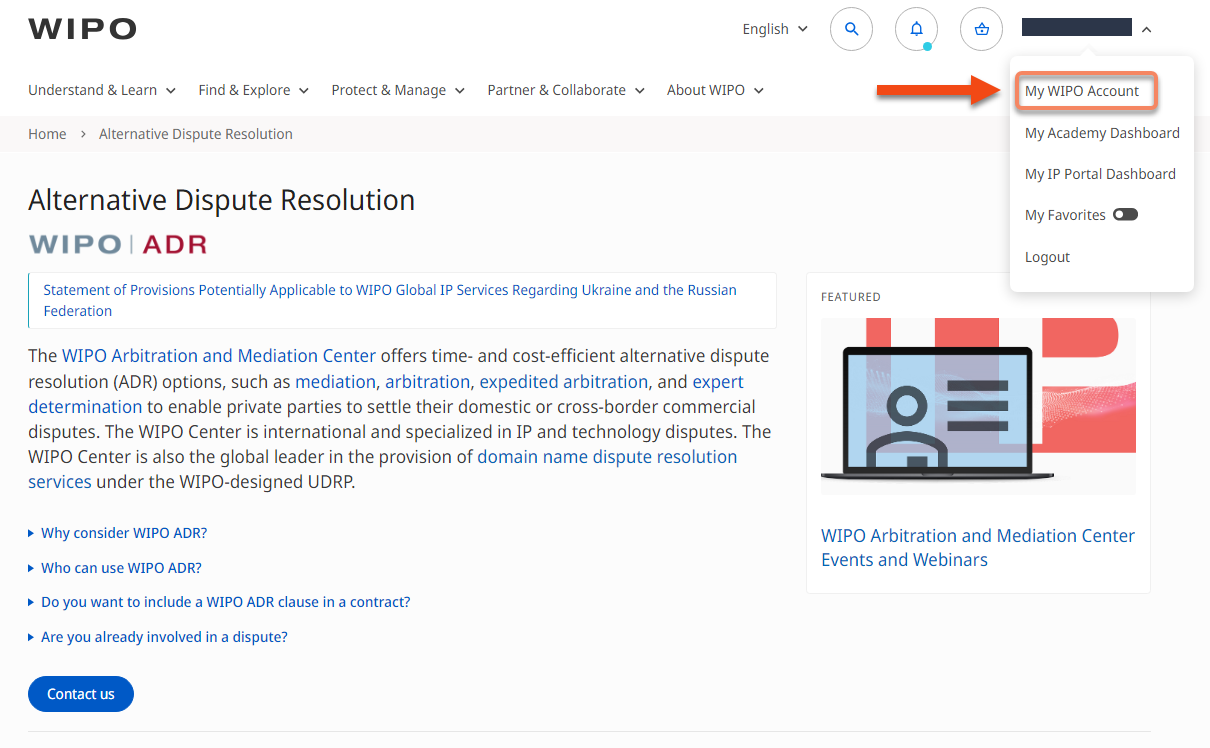Expand Who can use WIPO ADR? section

pos(121,568)
